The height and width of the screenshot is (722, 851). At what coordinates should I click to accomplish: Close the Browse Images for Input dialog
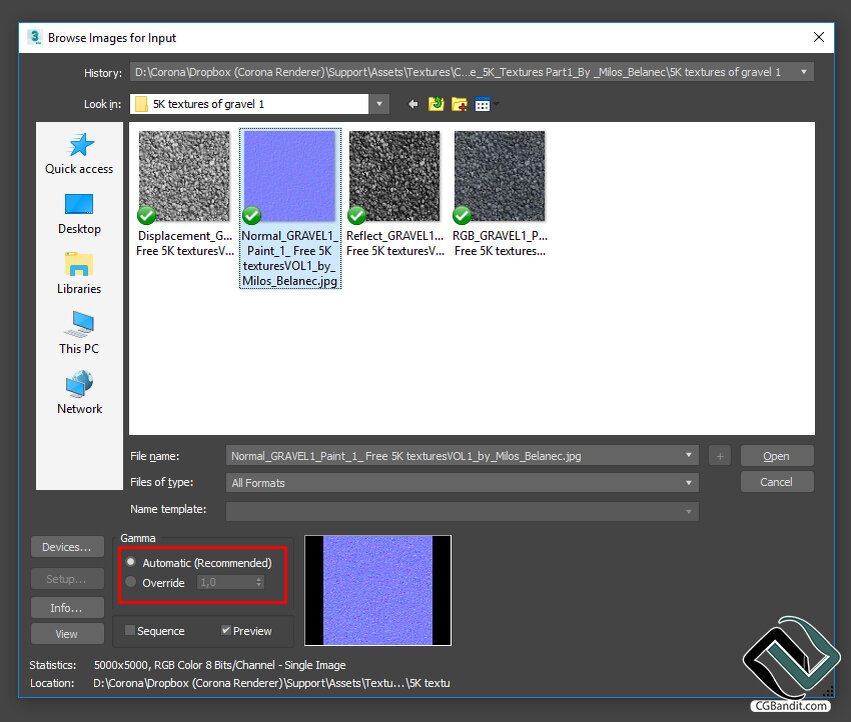[x=818, y=37]
